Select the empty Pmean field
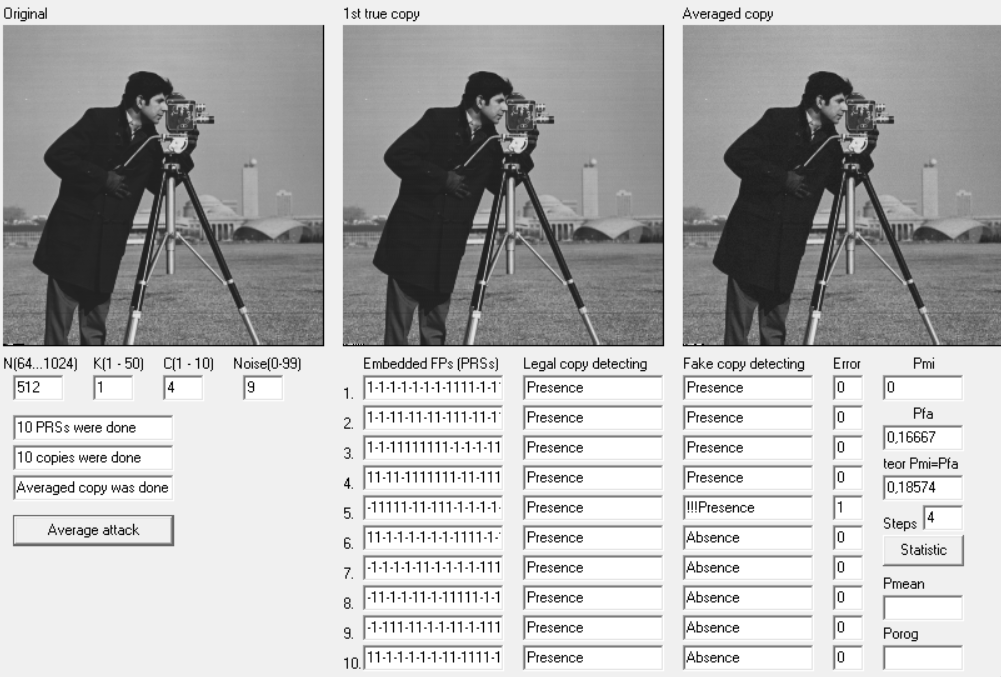This screenshot has height=677, width=1001. 923,607
